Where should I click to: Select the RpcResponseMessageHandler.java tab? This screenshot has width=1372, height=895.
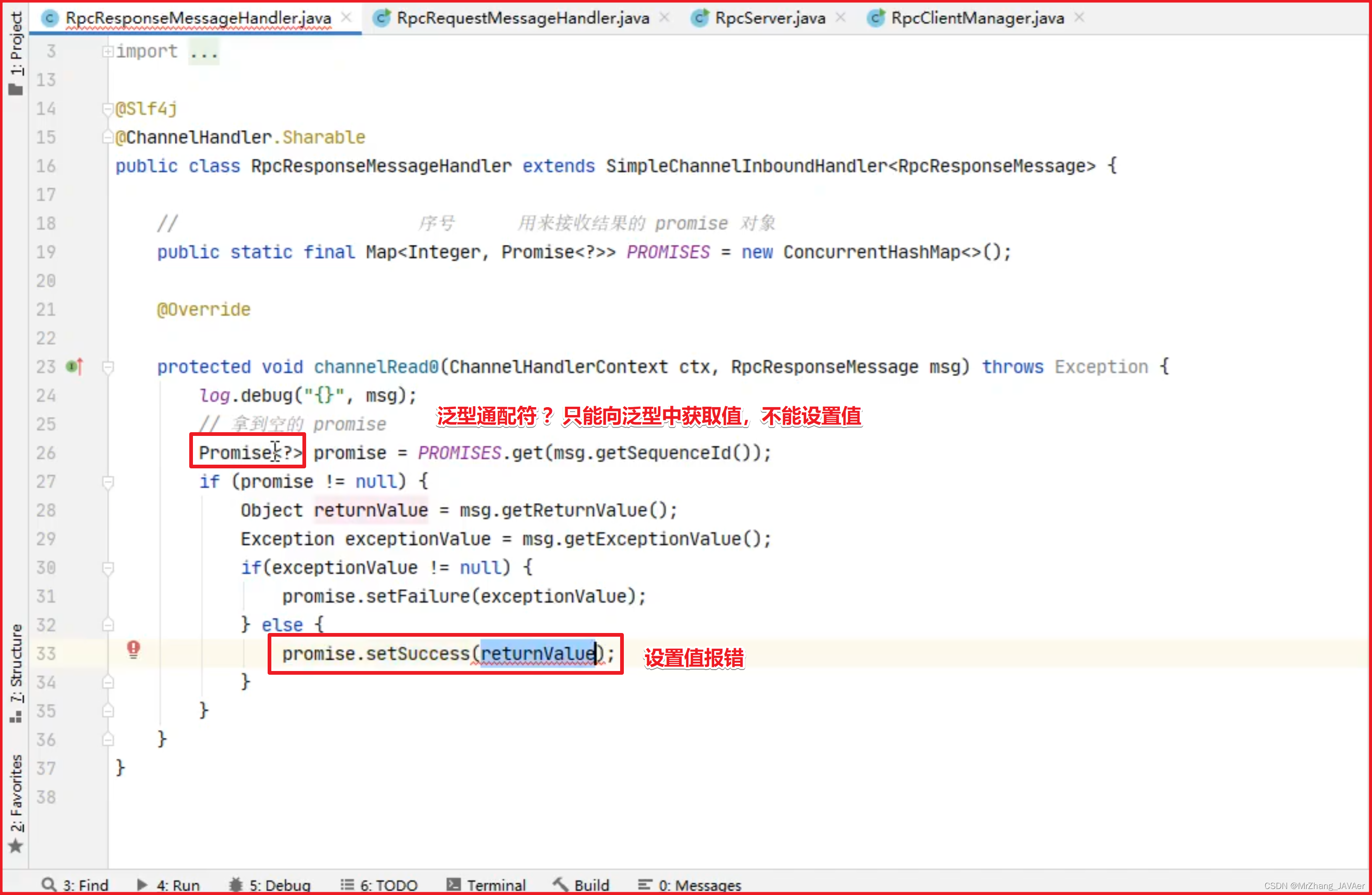click(x=198, y=18)
